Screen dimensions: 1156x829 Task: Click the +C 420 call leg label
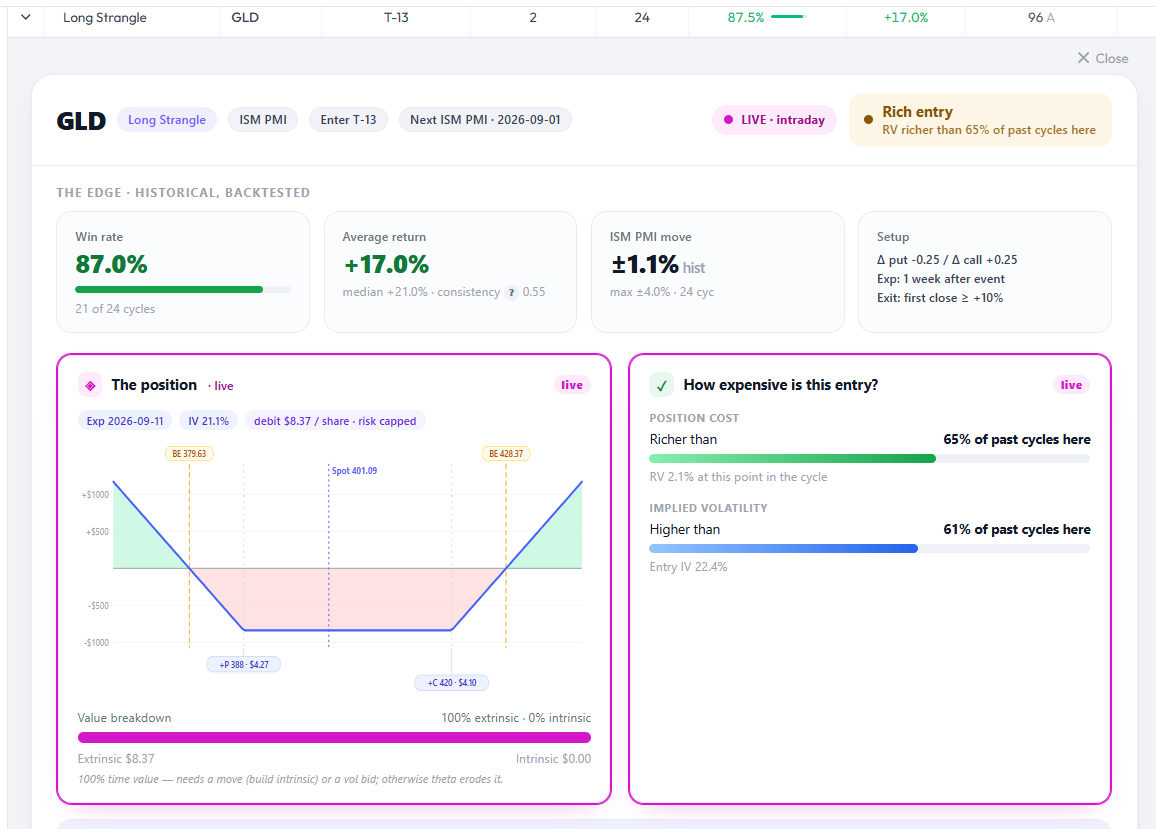coord(452,683)
